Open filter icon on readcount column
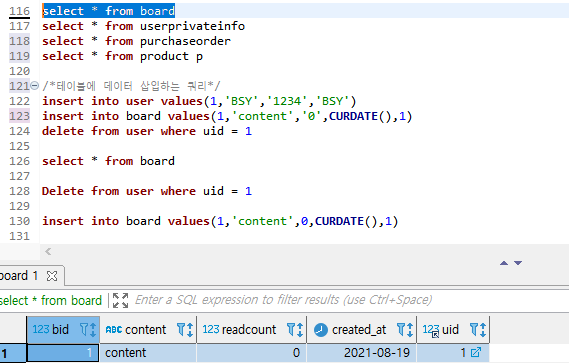Viewport: 569px width, 363px height. tap(291, 330)
